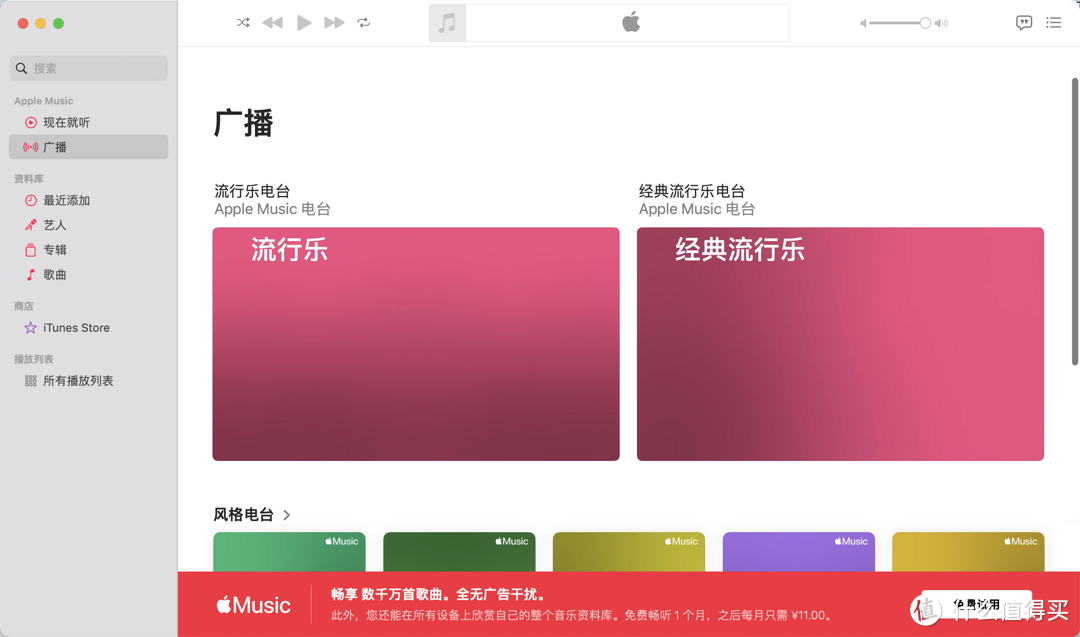Open 专辑 library section

tap(88, 250)
